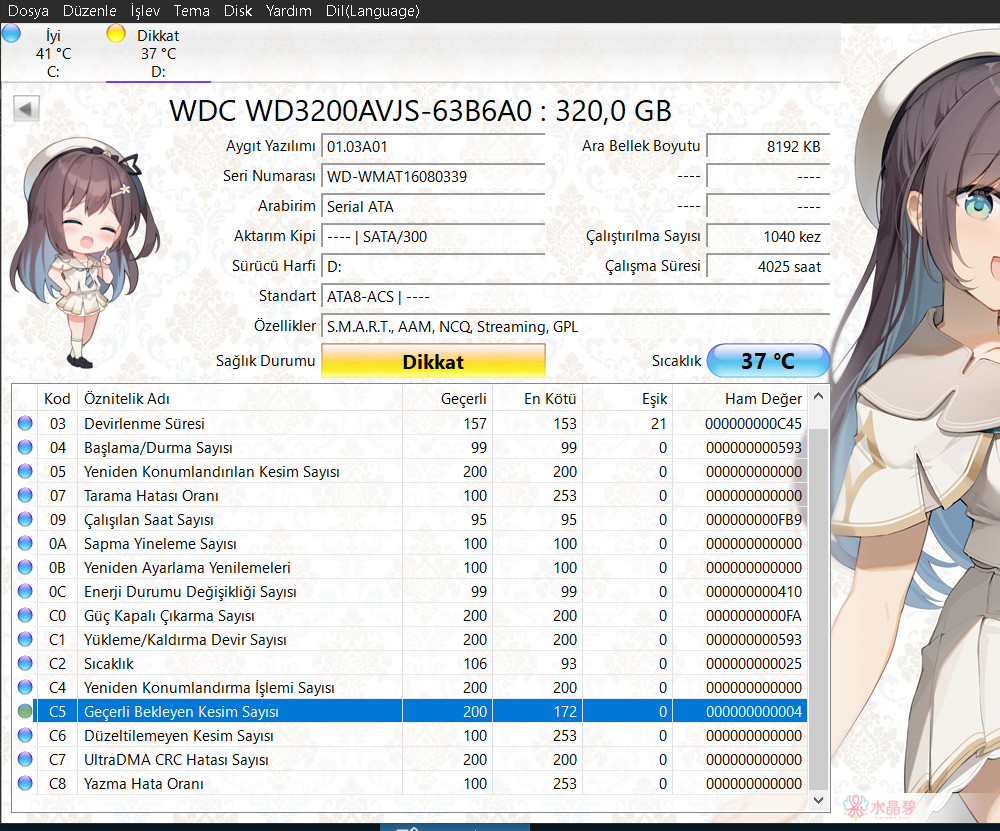Viewport: 1000px width, 831px height.
Task: Click the blue status orb for drive C:
Action: (x=11, y=33)
